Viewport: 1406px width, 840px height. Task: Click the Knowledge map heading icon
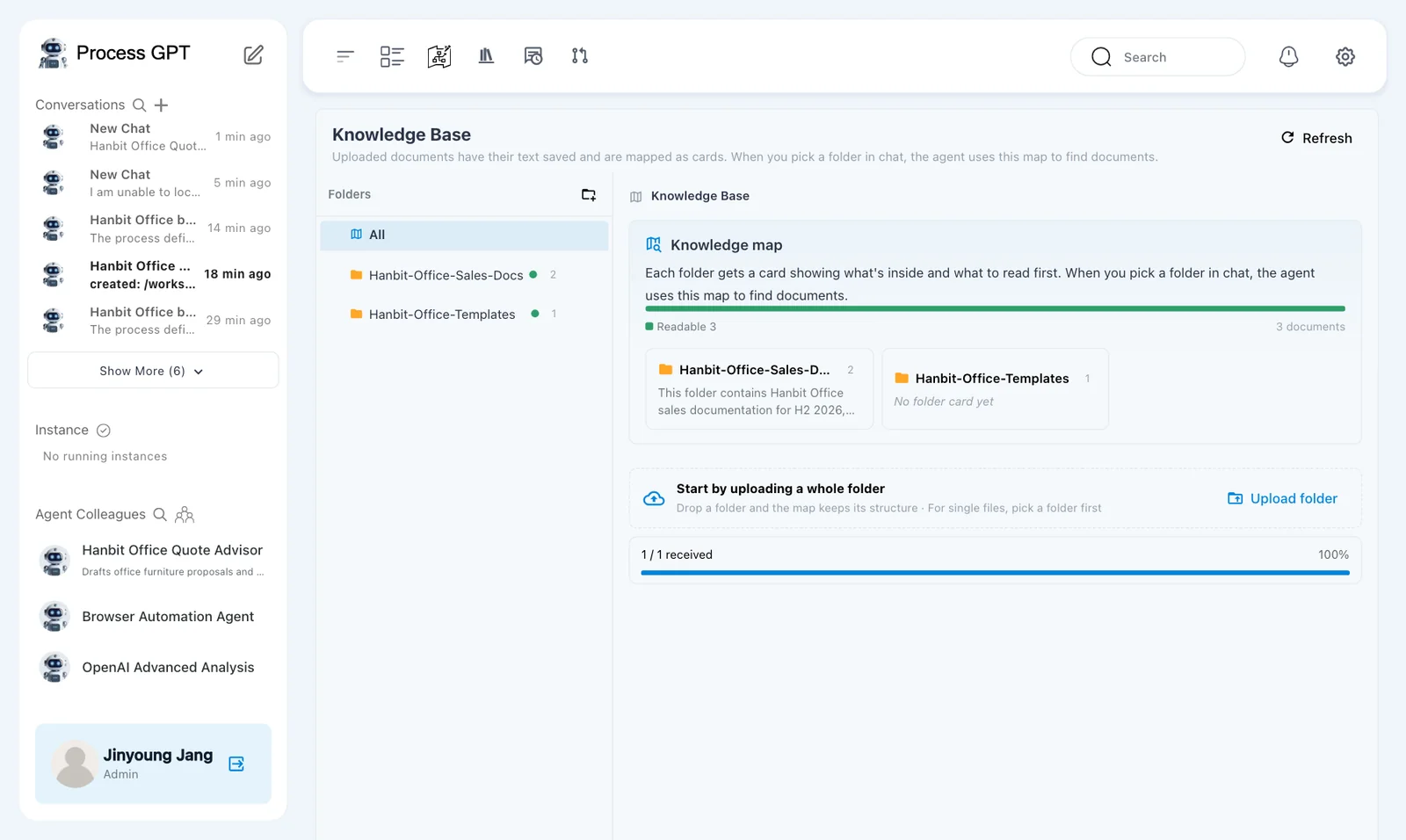pyautogui.click(x=654, y=244)
